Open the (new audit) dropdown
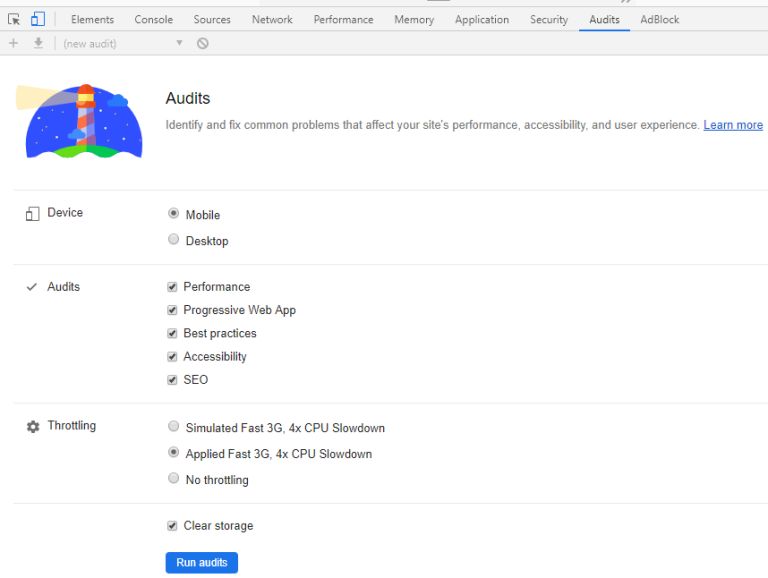 click(x=123, y=44)
